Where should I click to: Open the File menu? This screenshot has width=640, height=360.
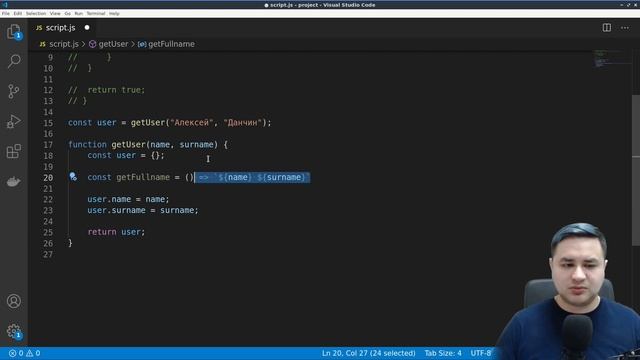pos(6,13)
